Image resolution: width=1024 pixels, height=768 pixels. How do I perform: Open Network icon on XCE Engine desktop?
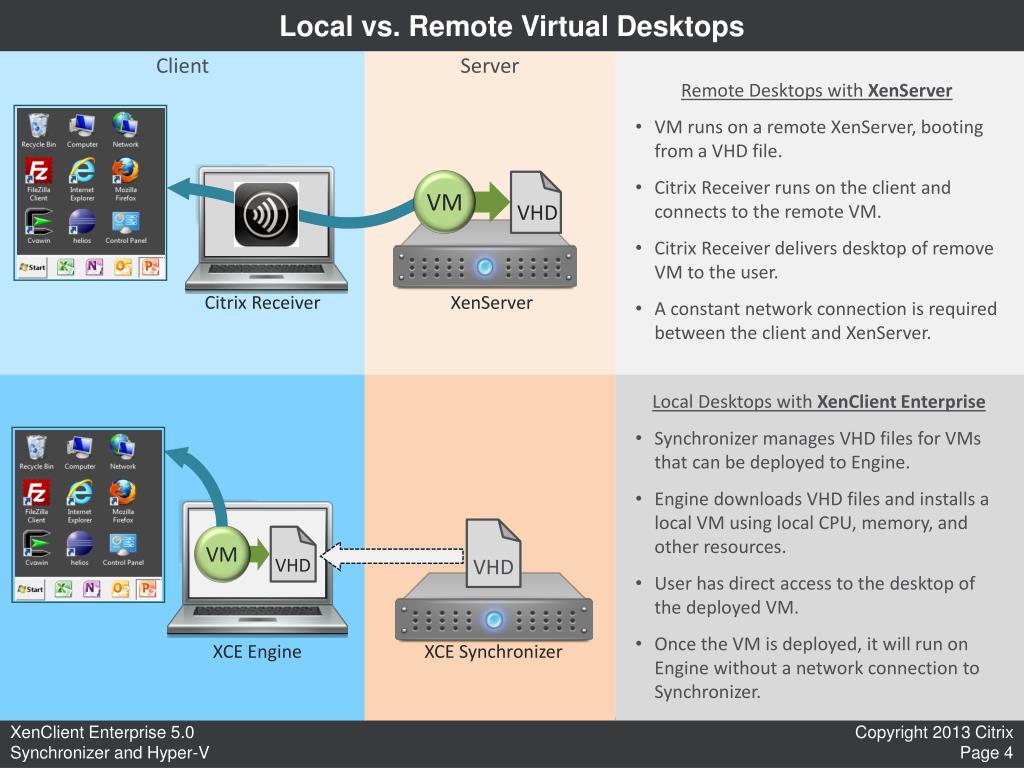click(123, 452)
